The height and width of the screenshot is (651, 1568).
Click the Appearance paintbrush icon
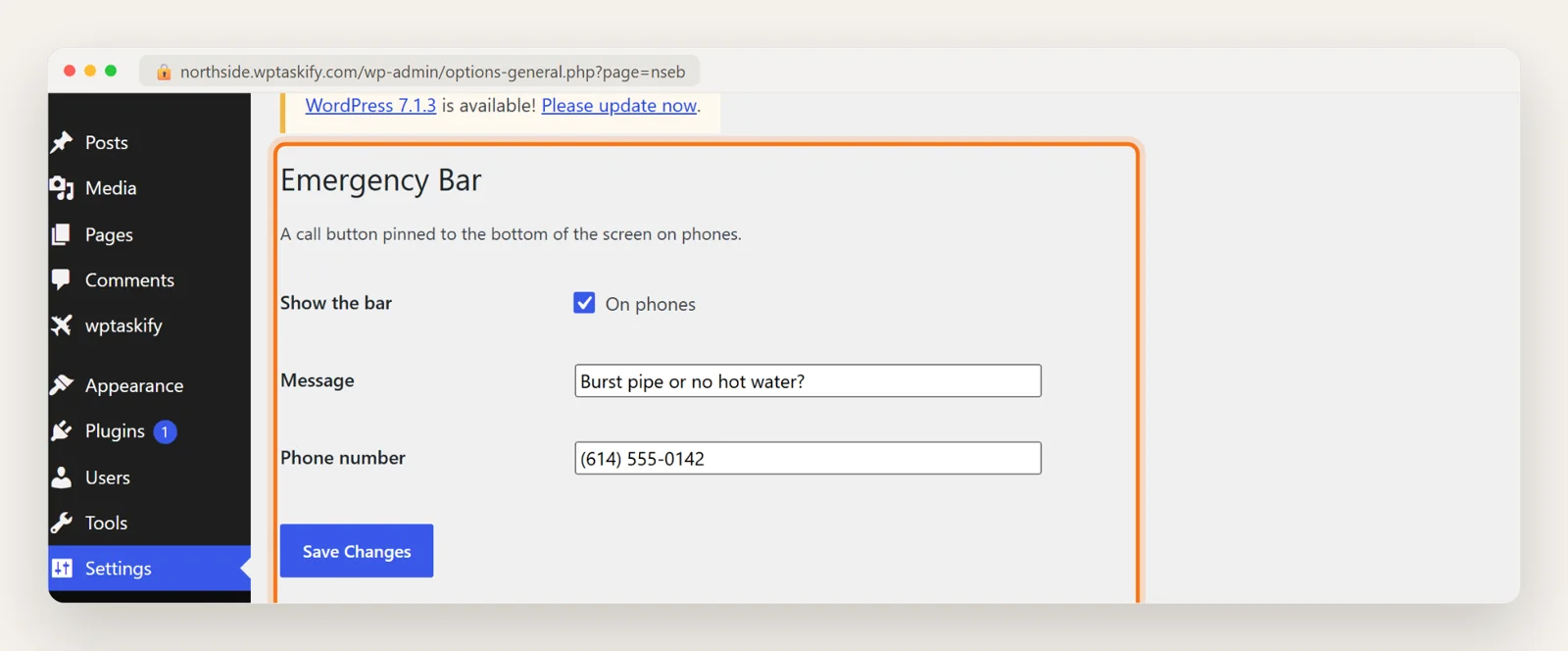coord(62,385)
